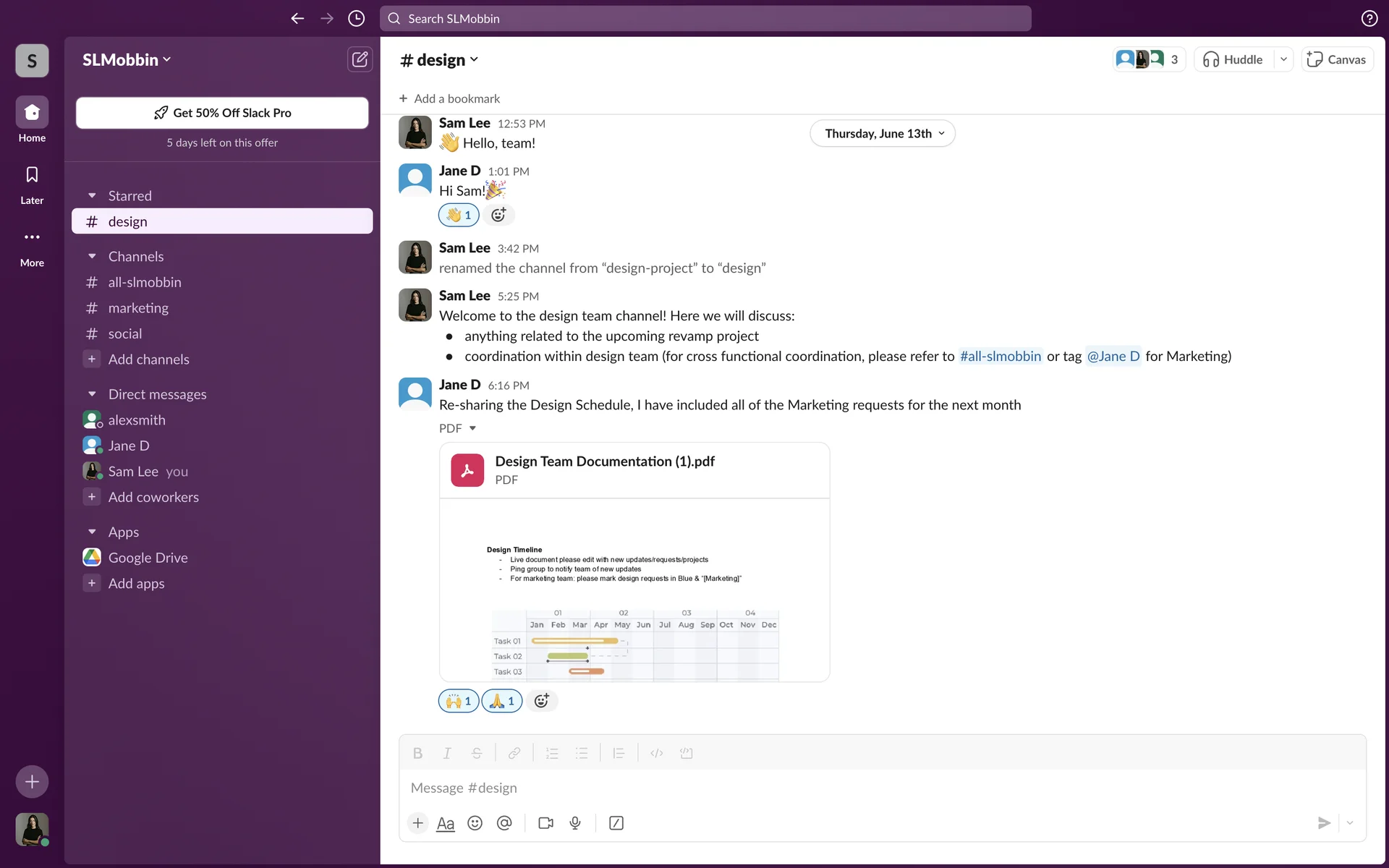Open Google Drive app in sidebar
Screen dimensions: 1389x868
point(148,558)
